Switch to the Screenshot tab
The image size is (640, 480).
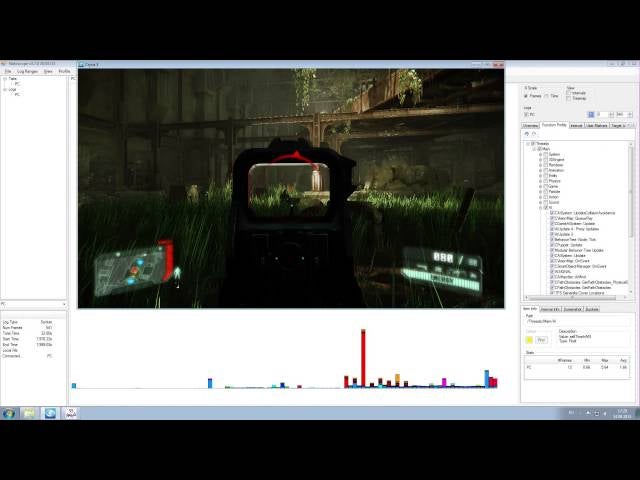pos(574,309)
